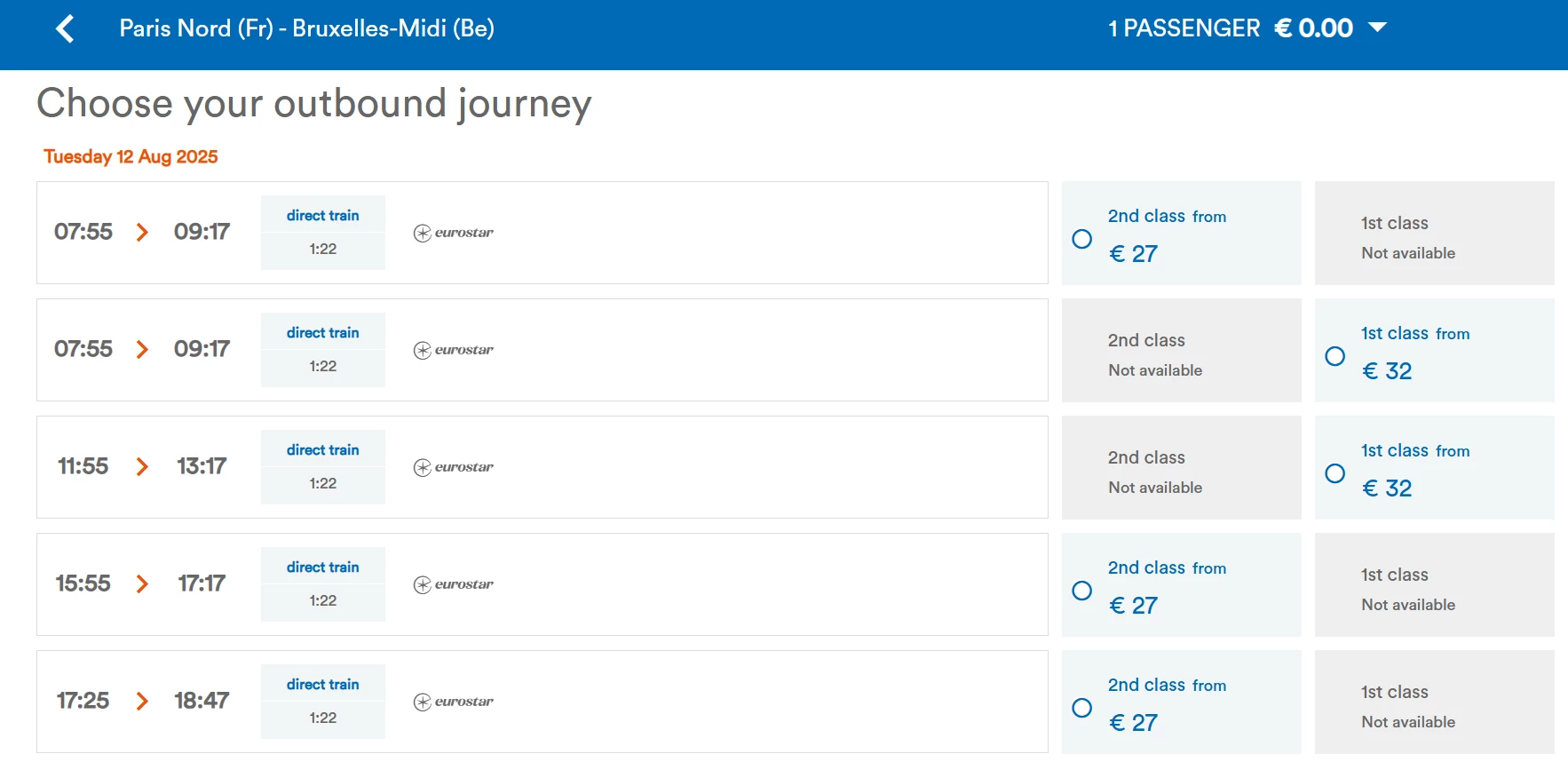Screen dimensions: 1568x762
Task: Click the Eurostar logo on the first 07:55 row
Action: pyautogui.click(x=454, y=233)
